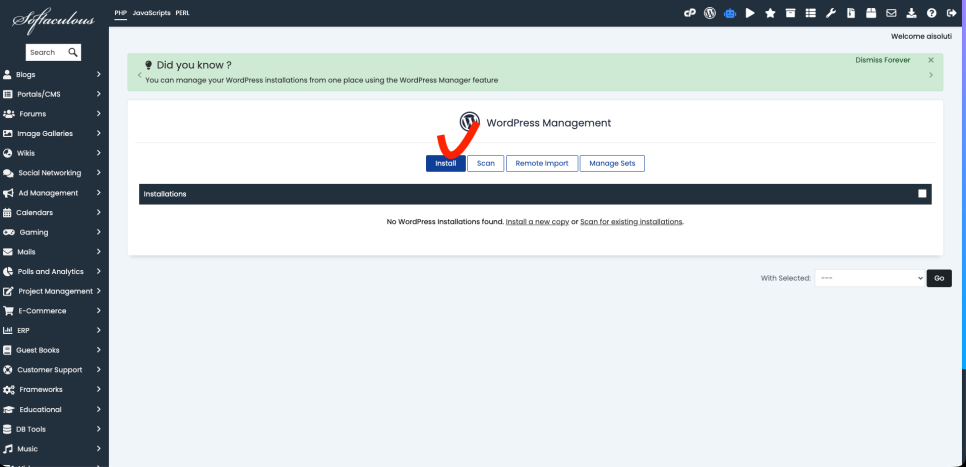Switch to the JavaScripts tab

click(x=152, y=13)
